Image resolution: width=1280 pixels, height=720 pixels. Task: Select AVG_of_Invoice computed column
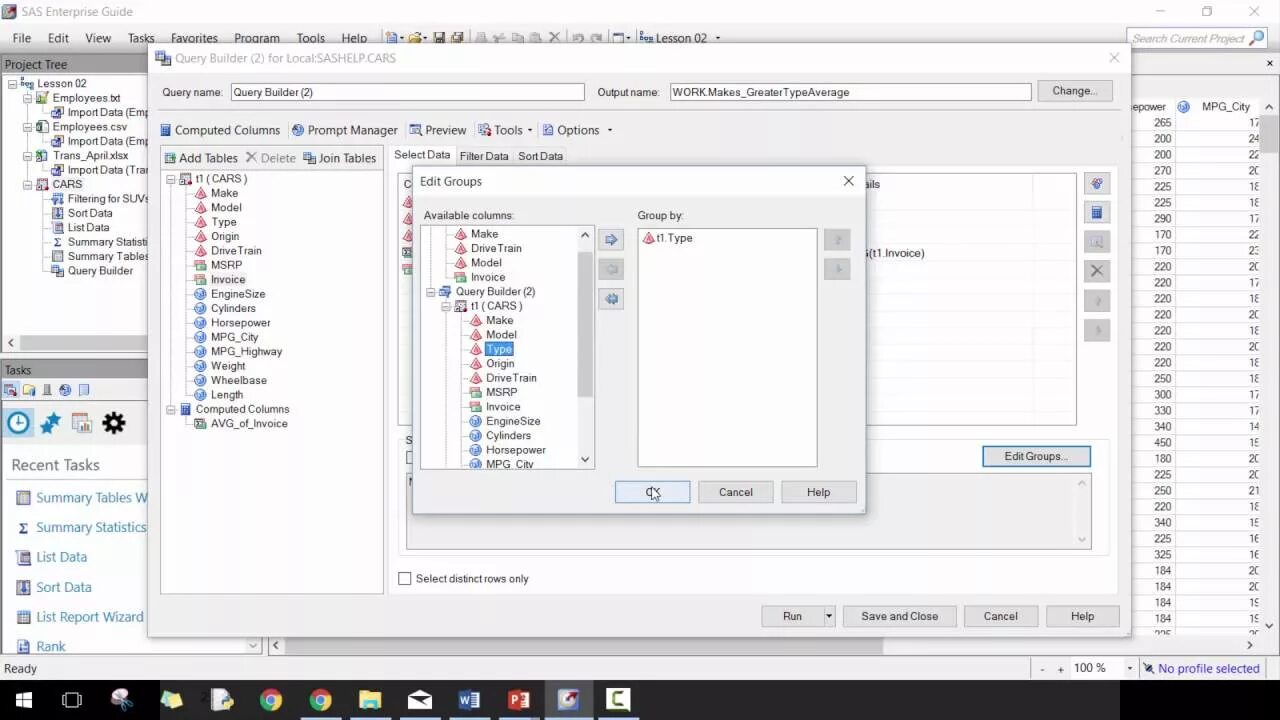click(x=249, y=424)
